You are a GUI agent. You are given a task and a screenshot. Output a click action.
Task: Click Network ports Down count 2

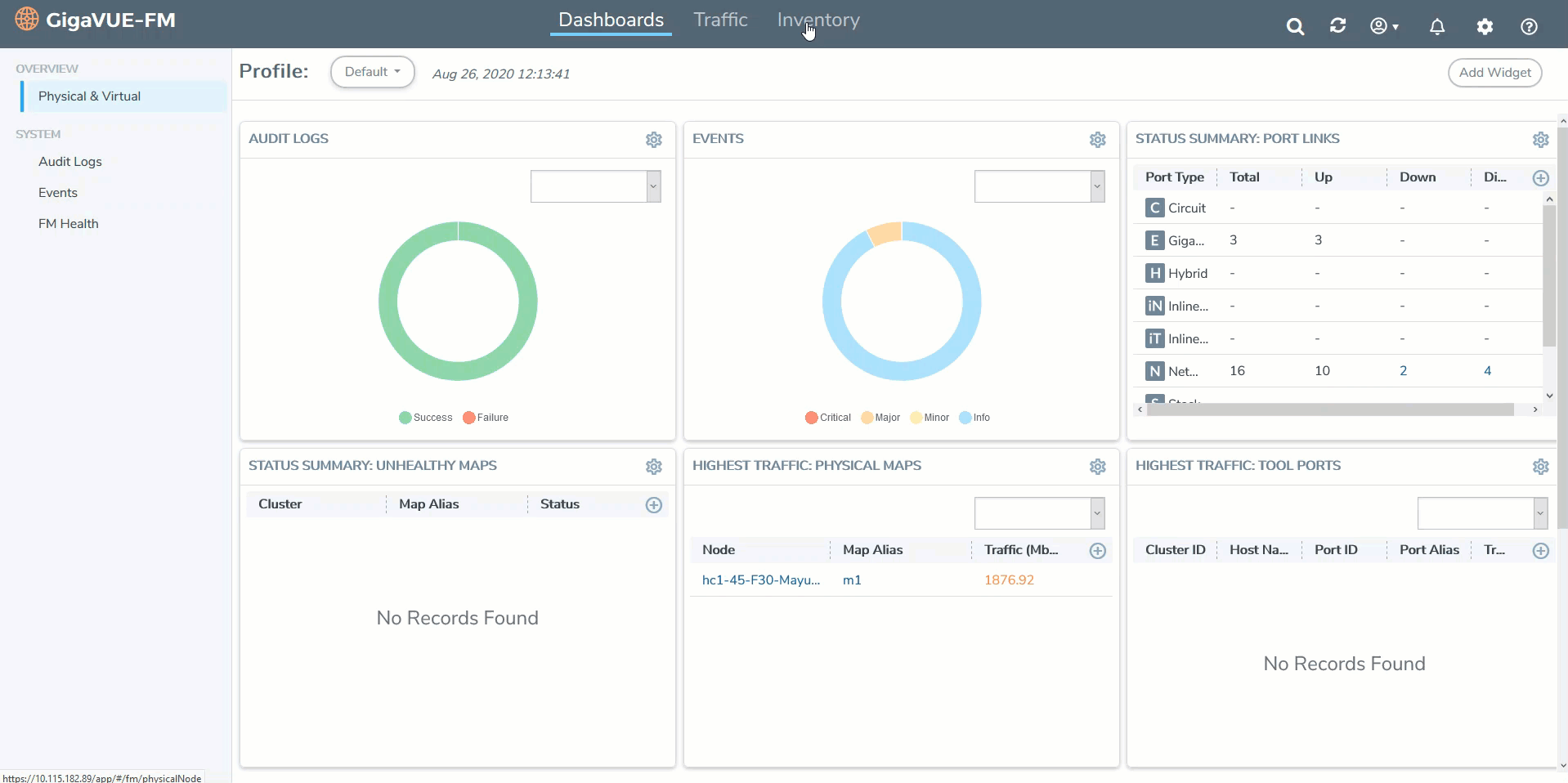pos(1403,371)
